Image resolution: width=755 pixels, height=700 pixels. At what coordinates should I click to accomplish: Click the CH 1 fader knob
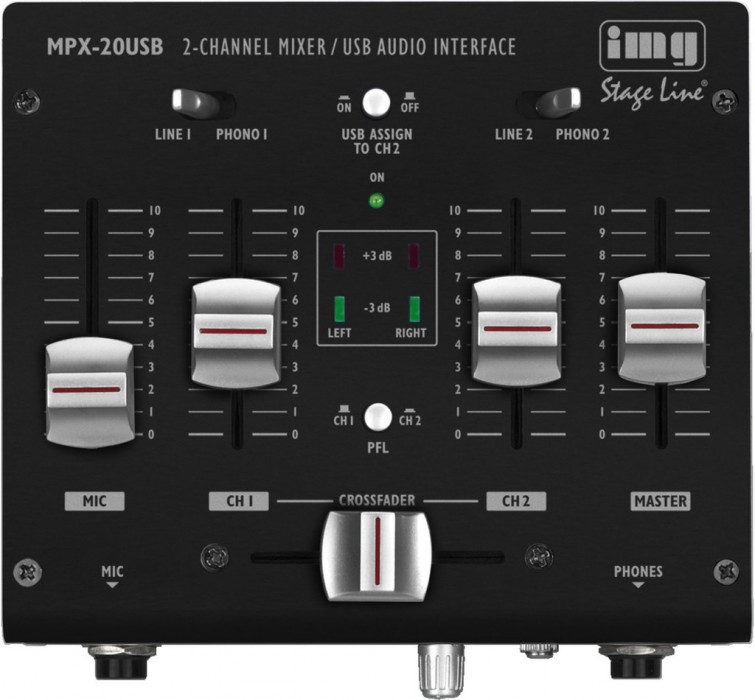pos(236,333)
